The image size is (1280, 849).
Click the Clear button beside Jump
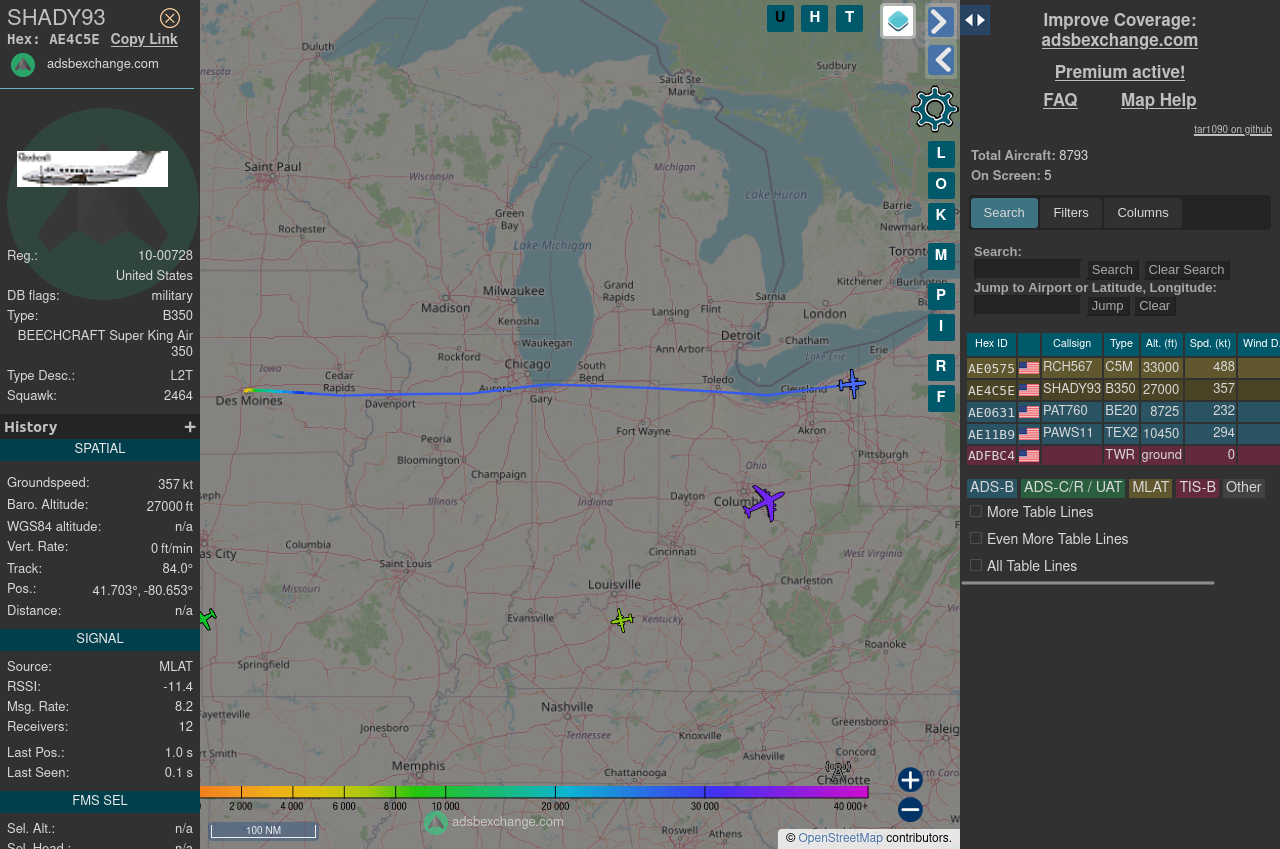[x=1154, y=306]
